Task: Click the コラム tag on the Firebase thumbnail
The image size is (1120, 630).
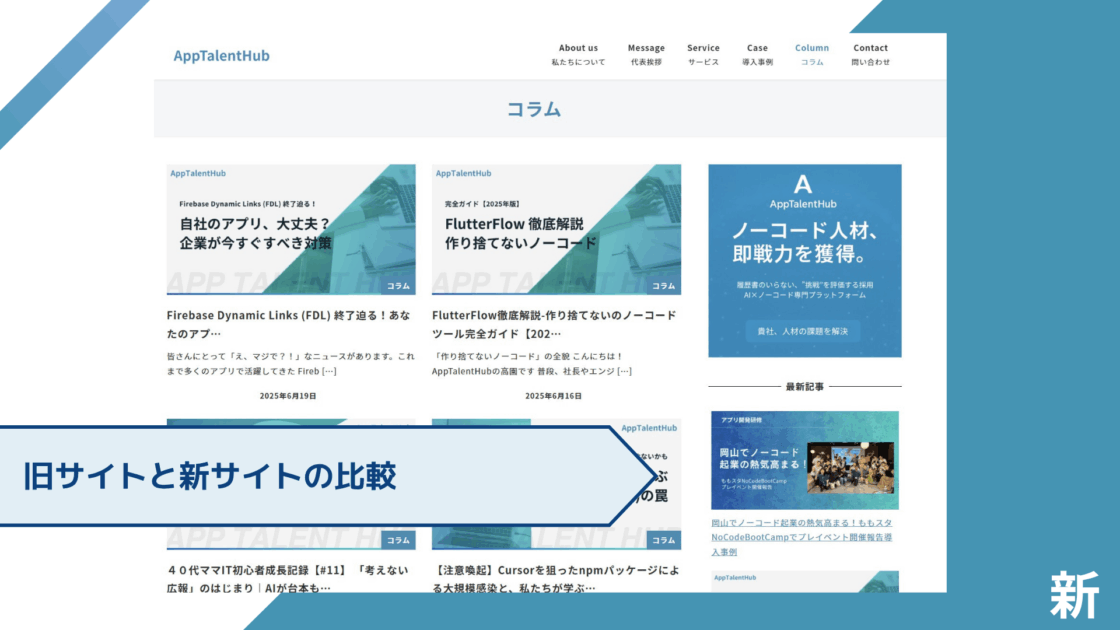Action: pos(399,286)
